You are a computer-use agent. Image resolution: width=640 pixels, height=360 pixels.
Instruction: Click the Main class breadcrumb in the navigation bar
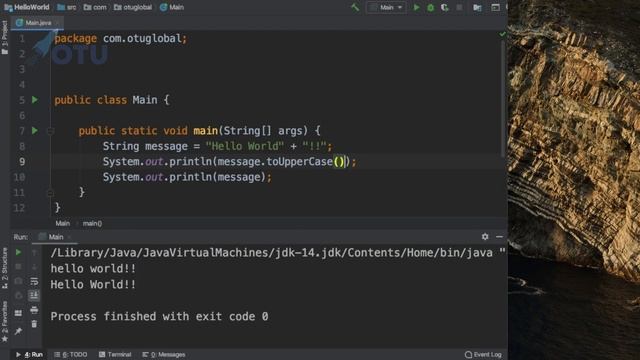(x=172, y=7)
